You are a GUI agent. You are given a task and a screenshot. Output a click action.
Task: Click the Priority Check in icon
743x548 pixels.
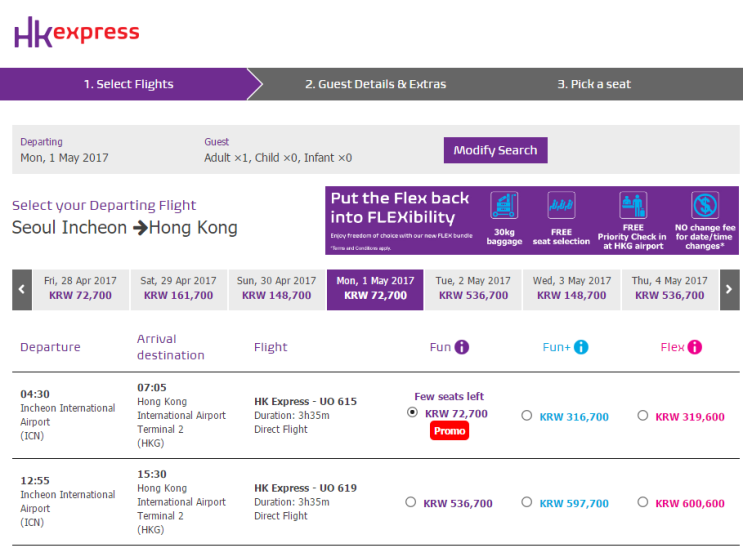coord(633,205)
